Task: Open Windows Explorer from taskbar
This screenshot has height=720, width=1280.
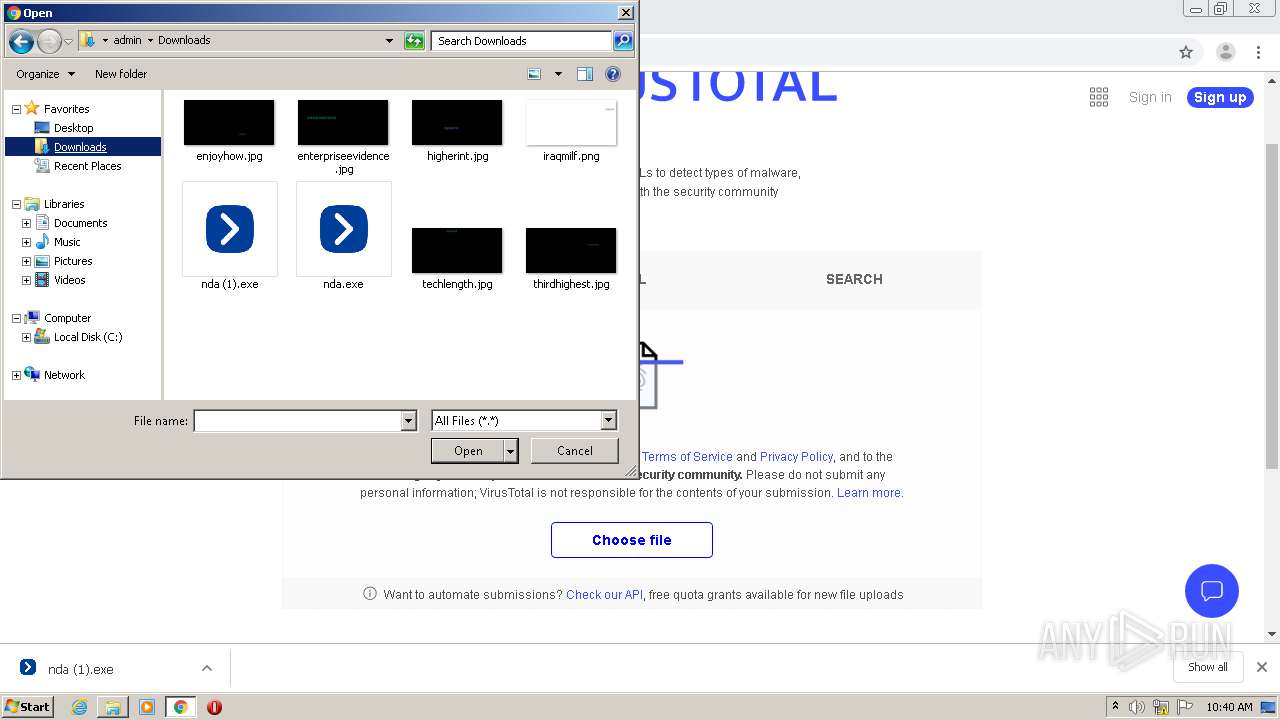Action: [x=113, y=707]
